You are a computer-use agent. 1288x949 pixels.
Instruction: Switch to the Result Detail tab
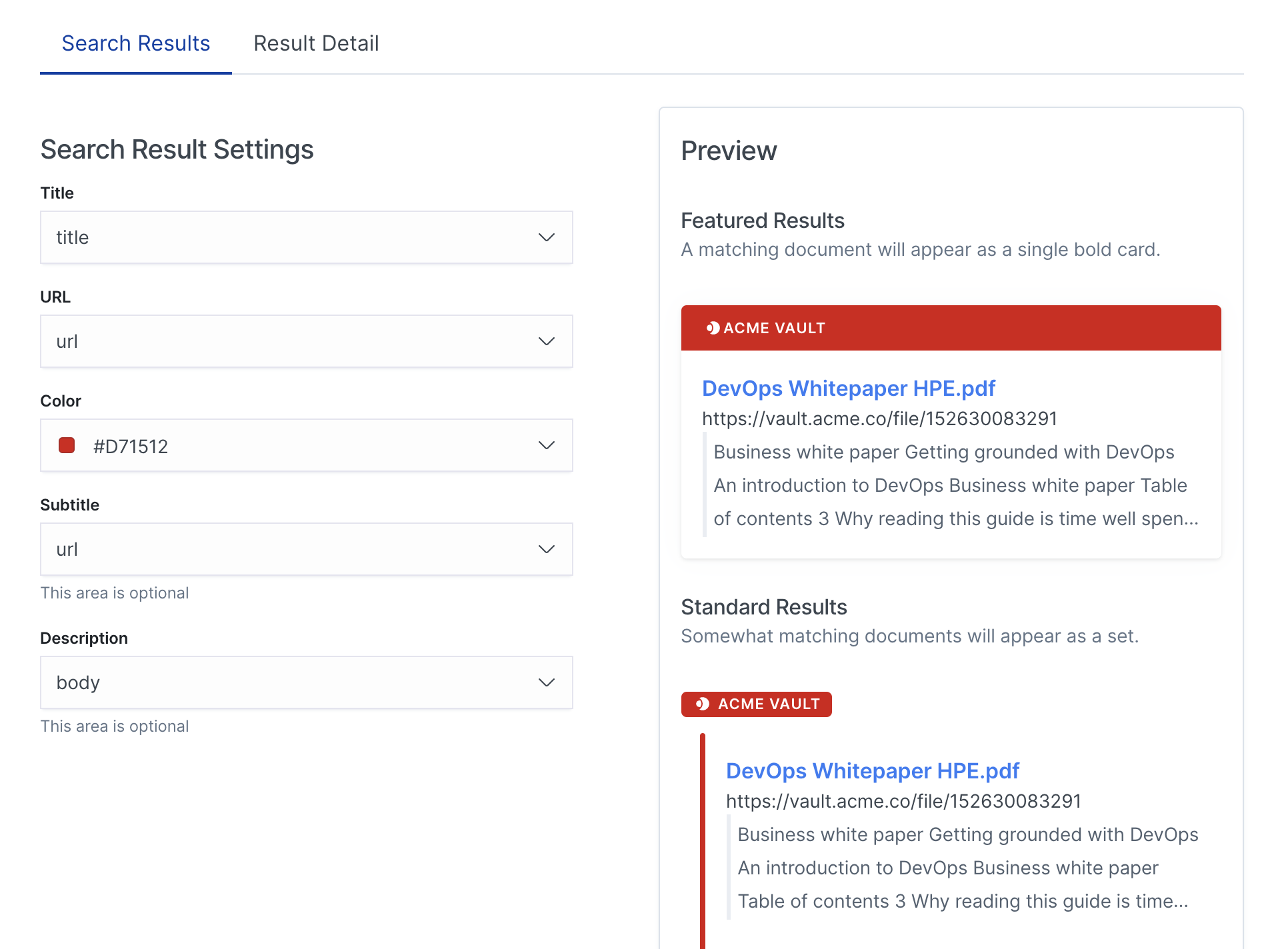[x=316, y=43]
